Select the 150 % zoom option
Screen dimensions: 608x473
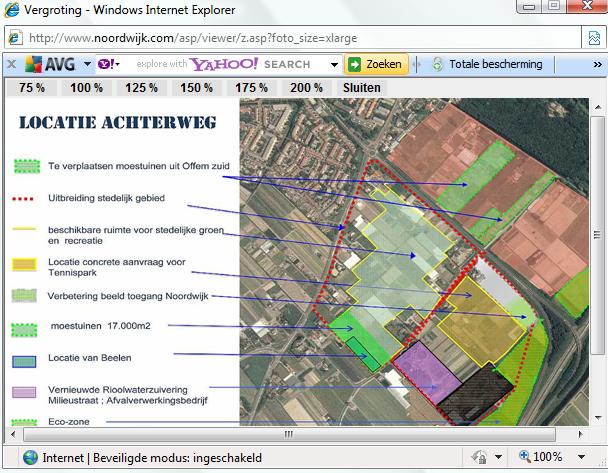point(196,88)
